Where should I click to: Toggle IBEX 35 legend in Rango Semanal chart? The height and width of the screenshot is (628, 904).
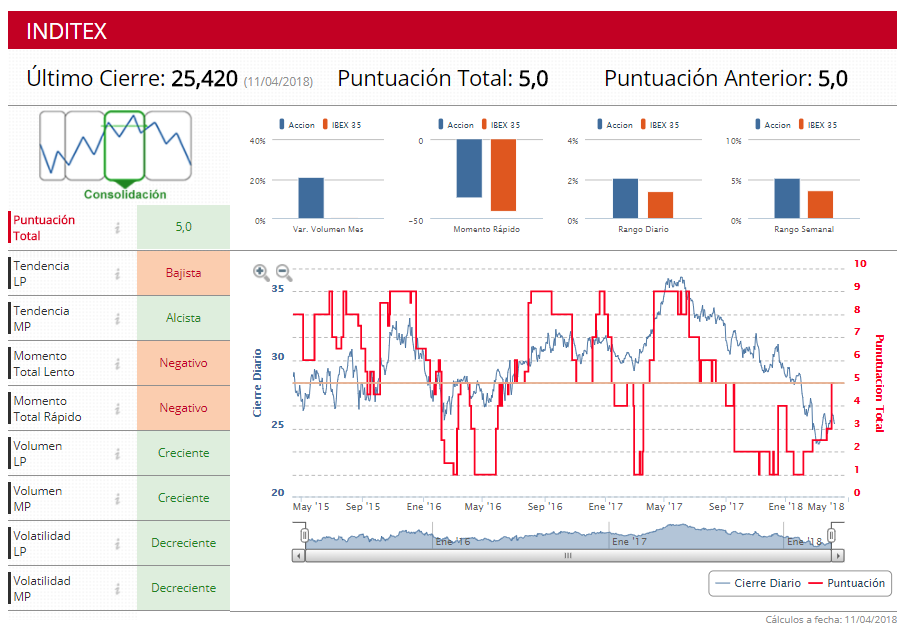click(818, 125)
